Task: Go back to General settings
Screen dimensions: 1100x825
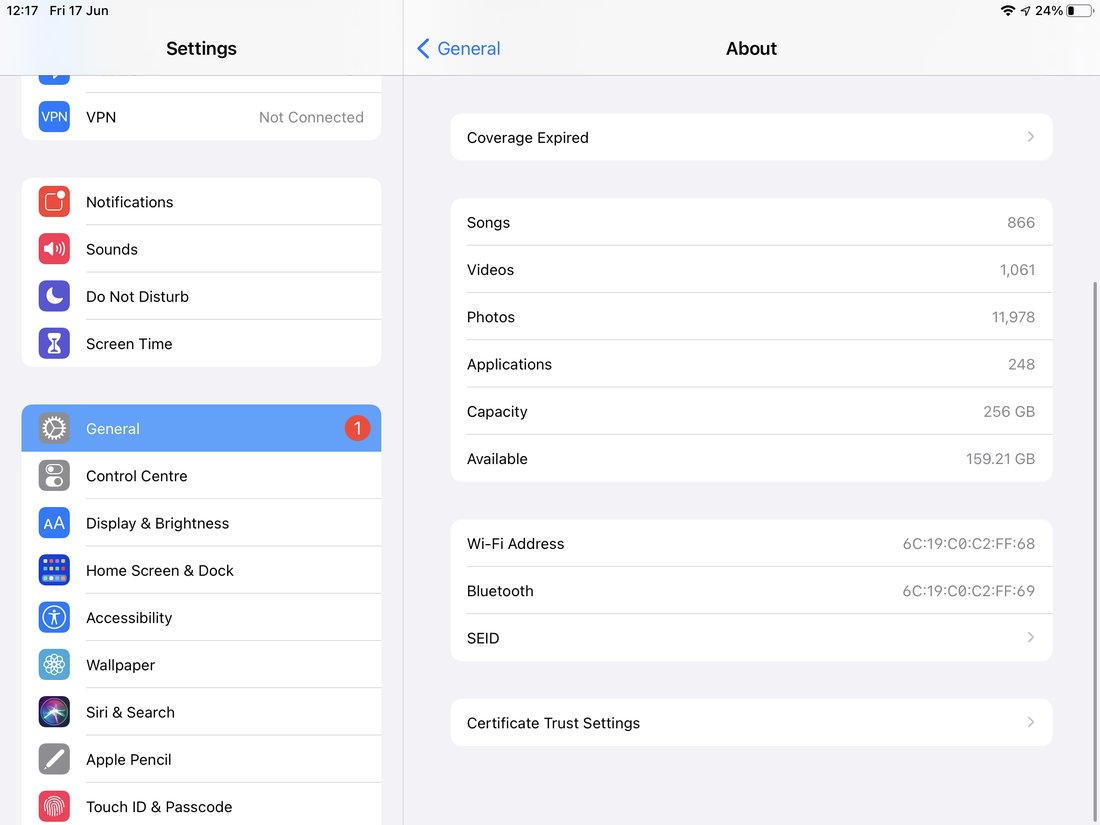Action: (x=459, y=48)
